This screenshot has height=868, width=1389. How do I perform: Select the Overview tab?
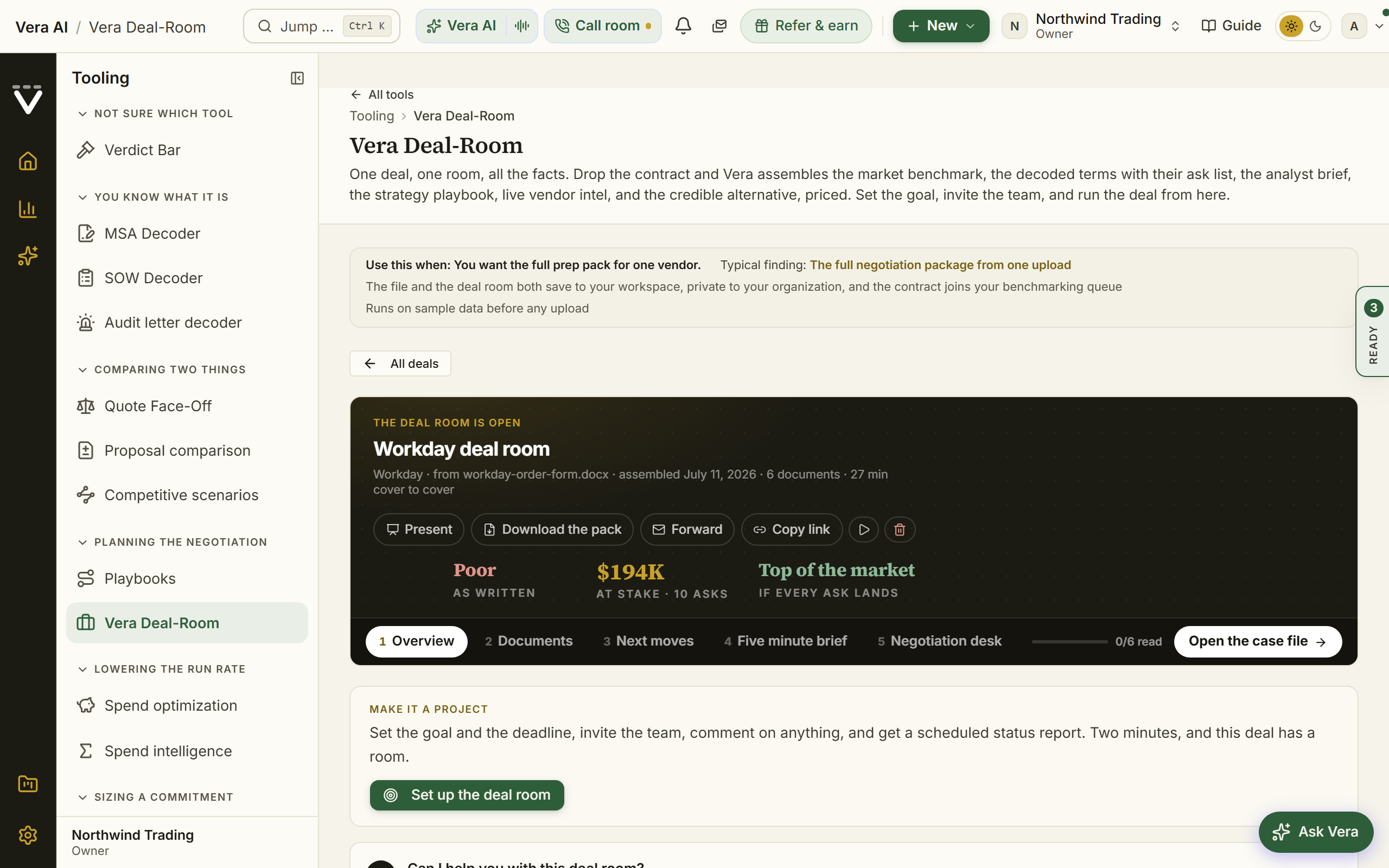[416, 641]
